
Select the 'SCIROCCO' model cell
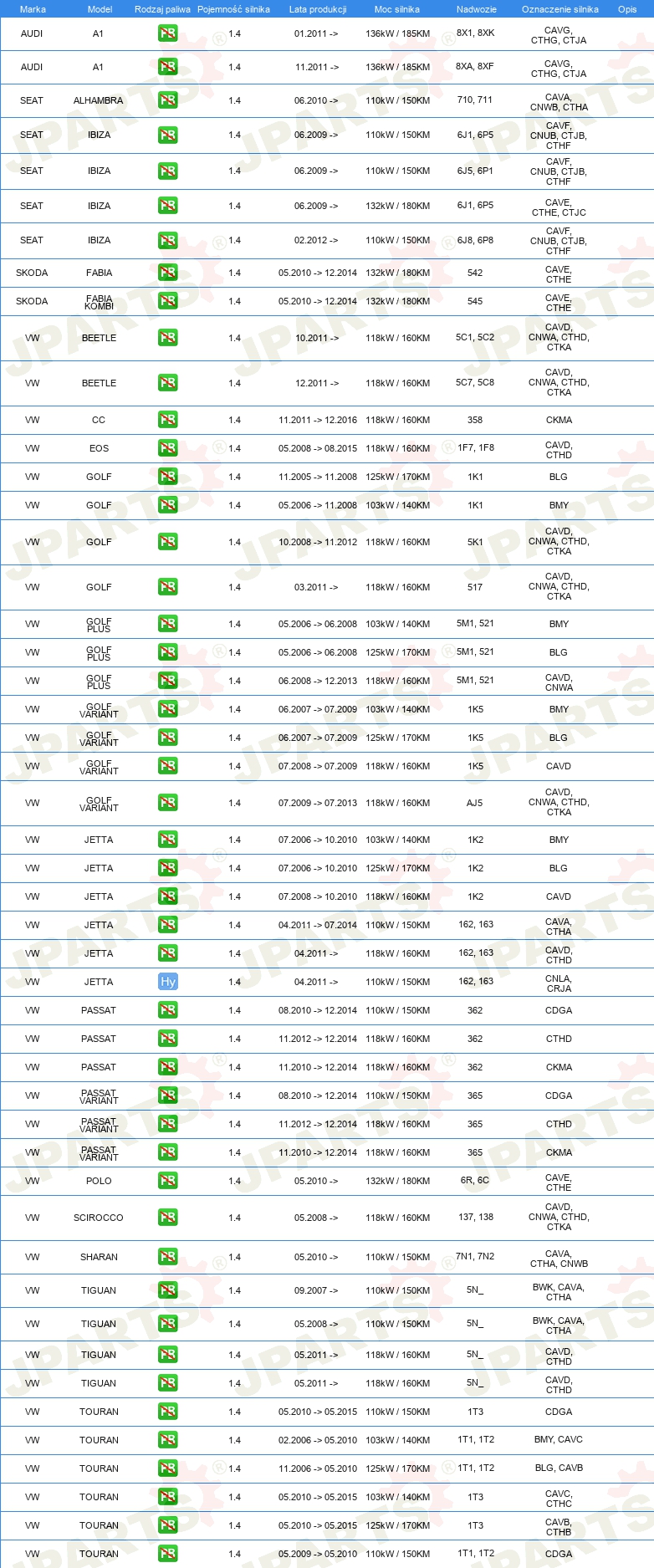(99, 1218)
